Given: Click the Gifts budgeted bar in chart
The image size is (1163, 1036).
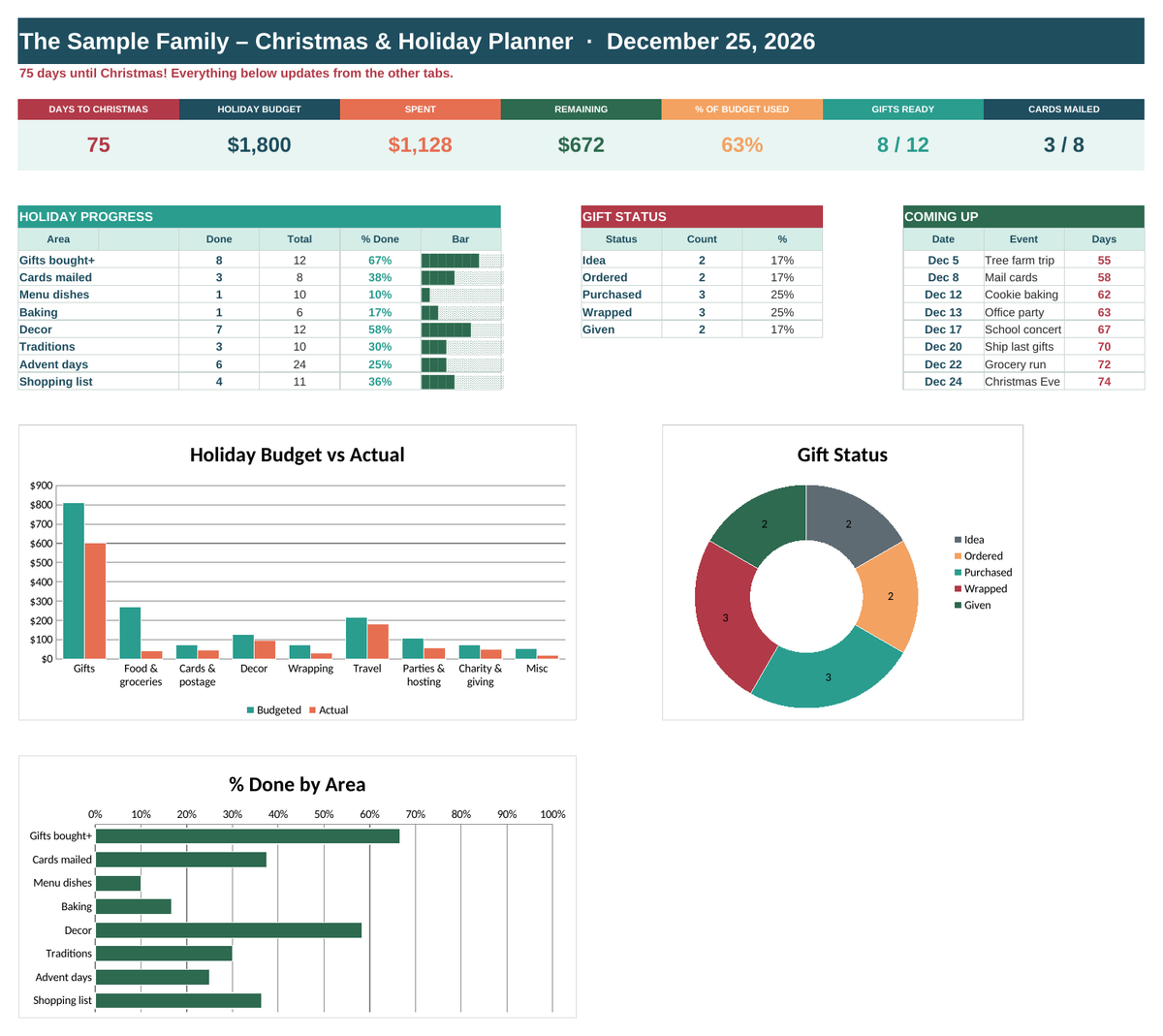Looking at the screenshot, I should click(74, 581).
